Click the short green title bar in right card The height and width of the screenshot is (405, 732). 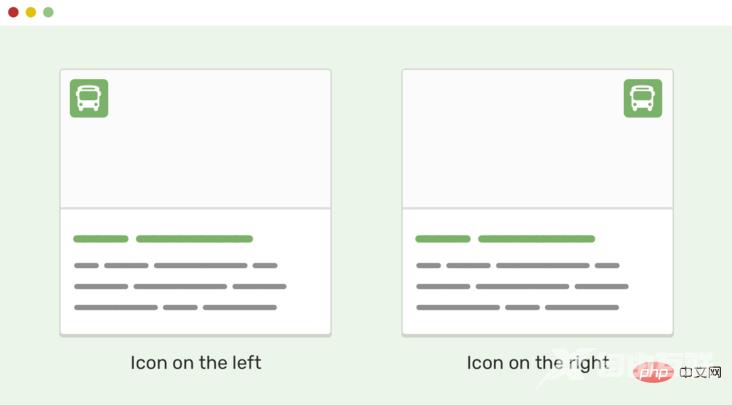click(x=443, y=239)
